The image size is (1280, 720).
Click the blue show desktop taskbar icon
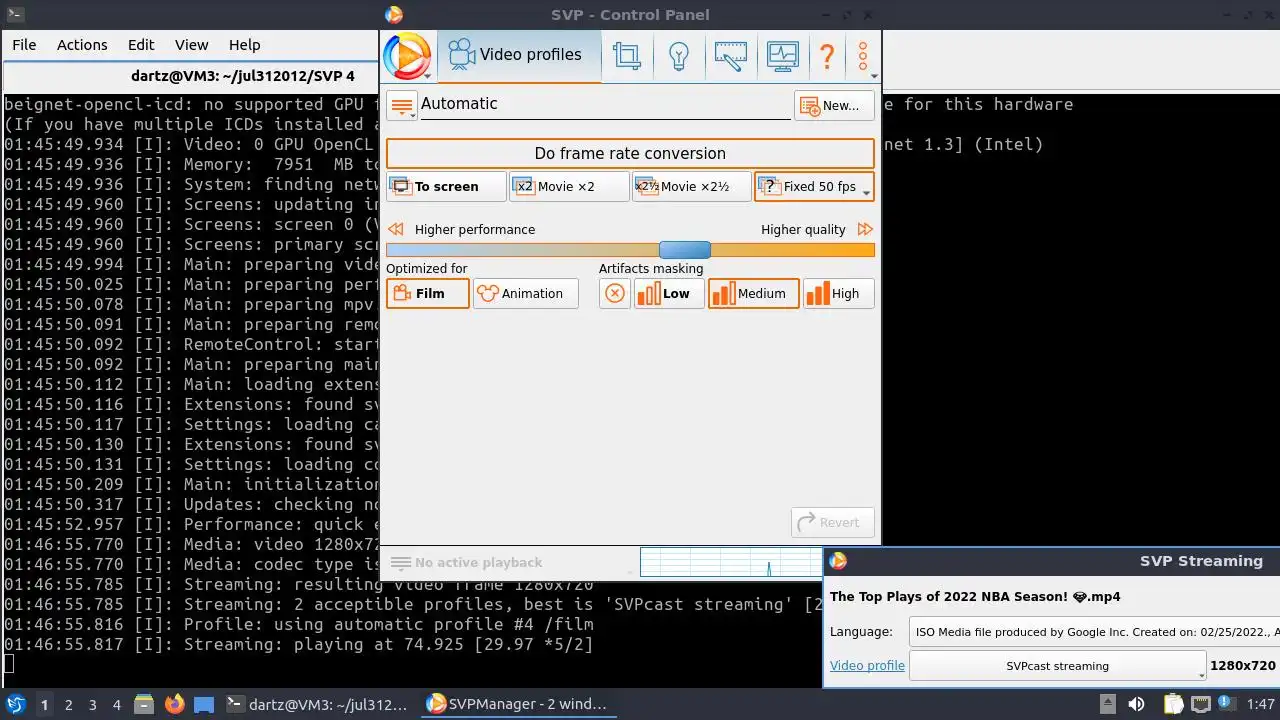(x=204, y=704)
